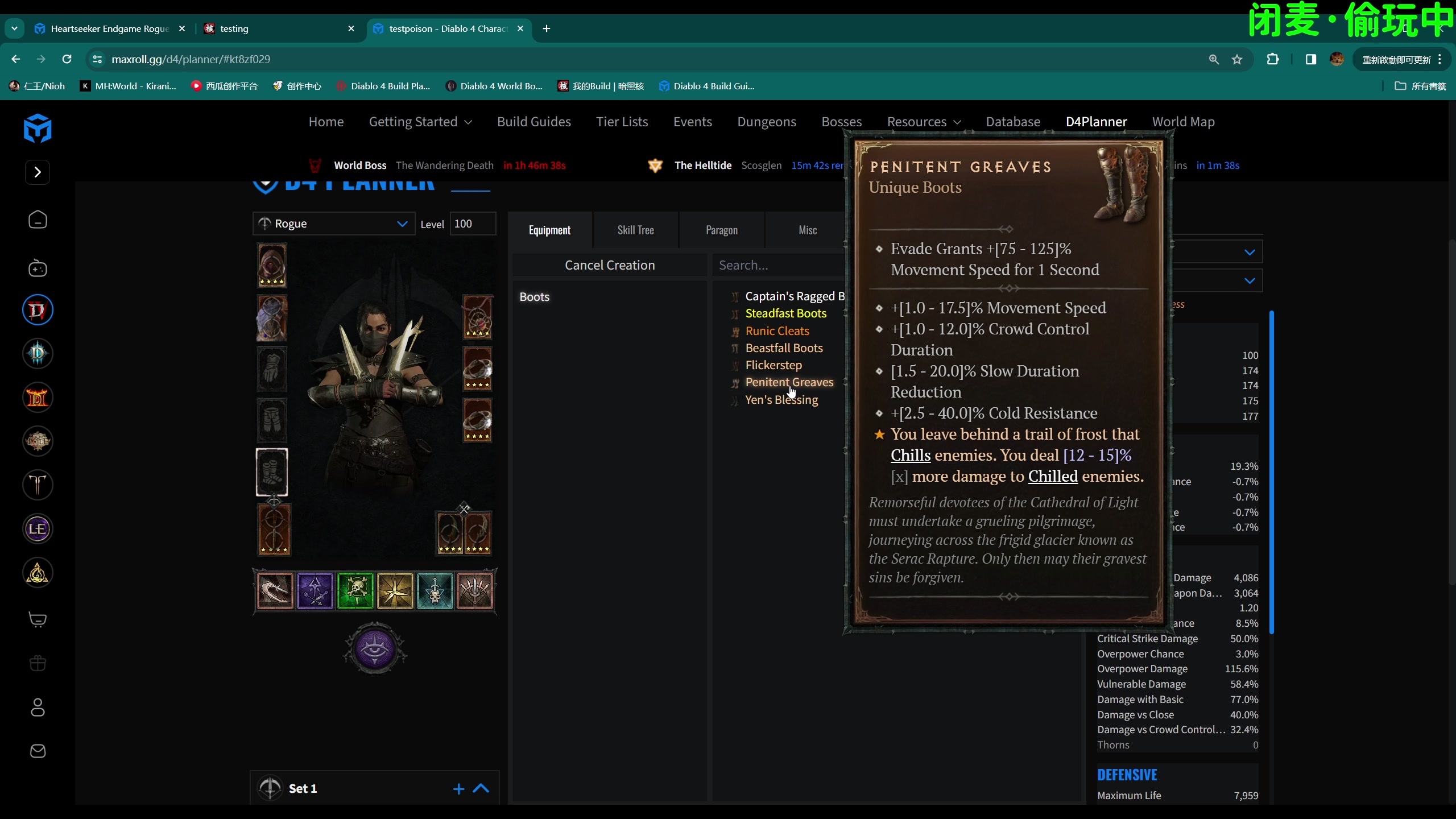Screen dimensions: 1456x819
Task: Switch to the Skill Tree tab
Action: click(635, 230)
